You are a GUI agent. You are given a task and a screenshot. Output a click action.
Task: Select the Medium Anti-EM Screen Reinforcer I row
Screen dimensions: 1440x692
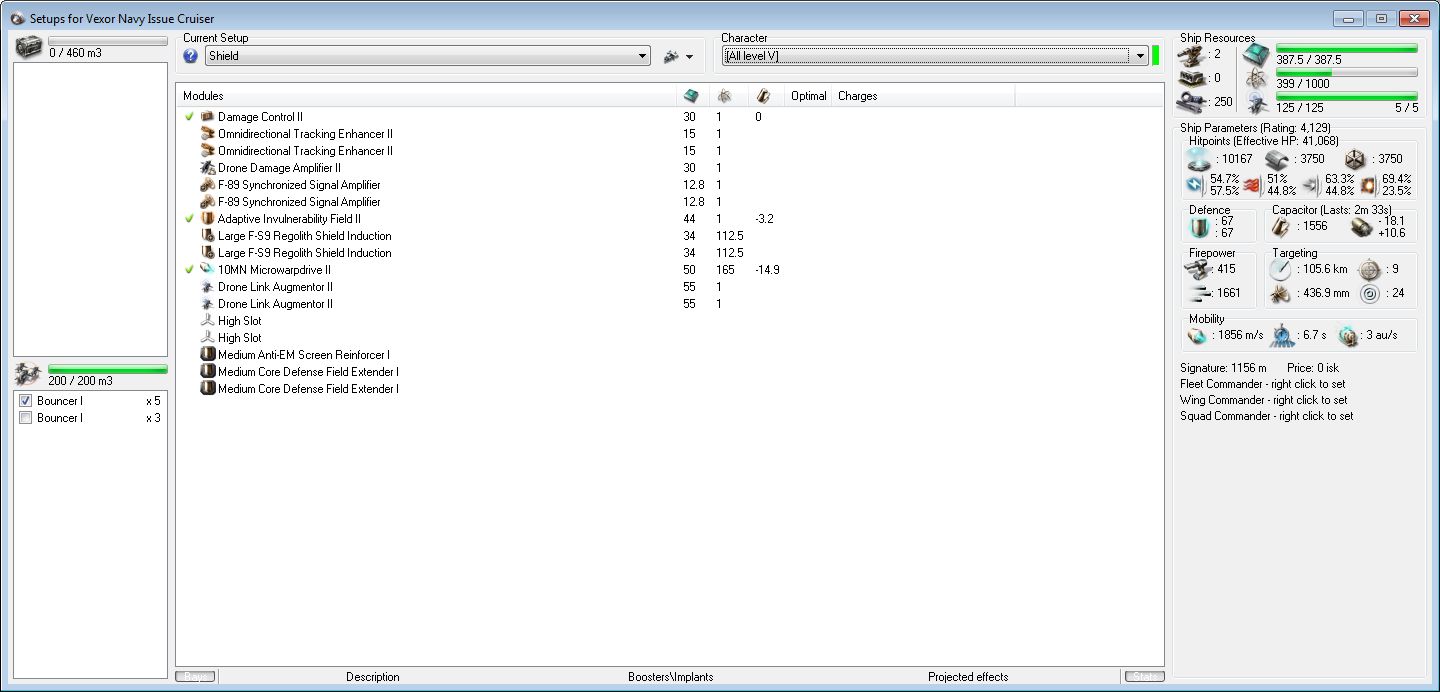[x=669, y=355]
